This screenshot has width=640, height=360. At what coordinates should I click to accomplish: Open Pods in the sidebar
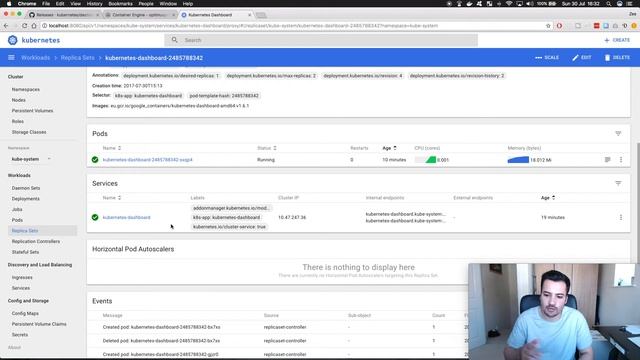coord(17,220)
